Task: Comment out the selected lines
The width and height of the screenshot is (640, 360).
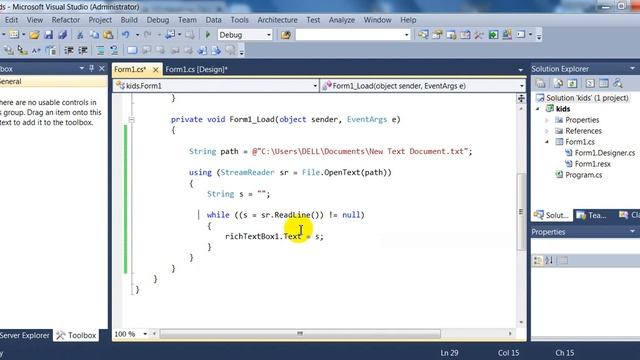Action: coord(100,51)
